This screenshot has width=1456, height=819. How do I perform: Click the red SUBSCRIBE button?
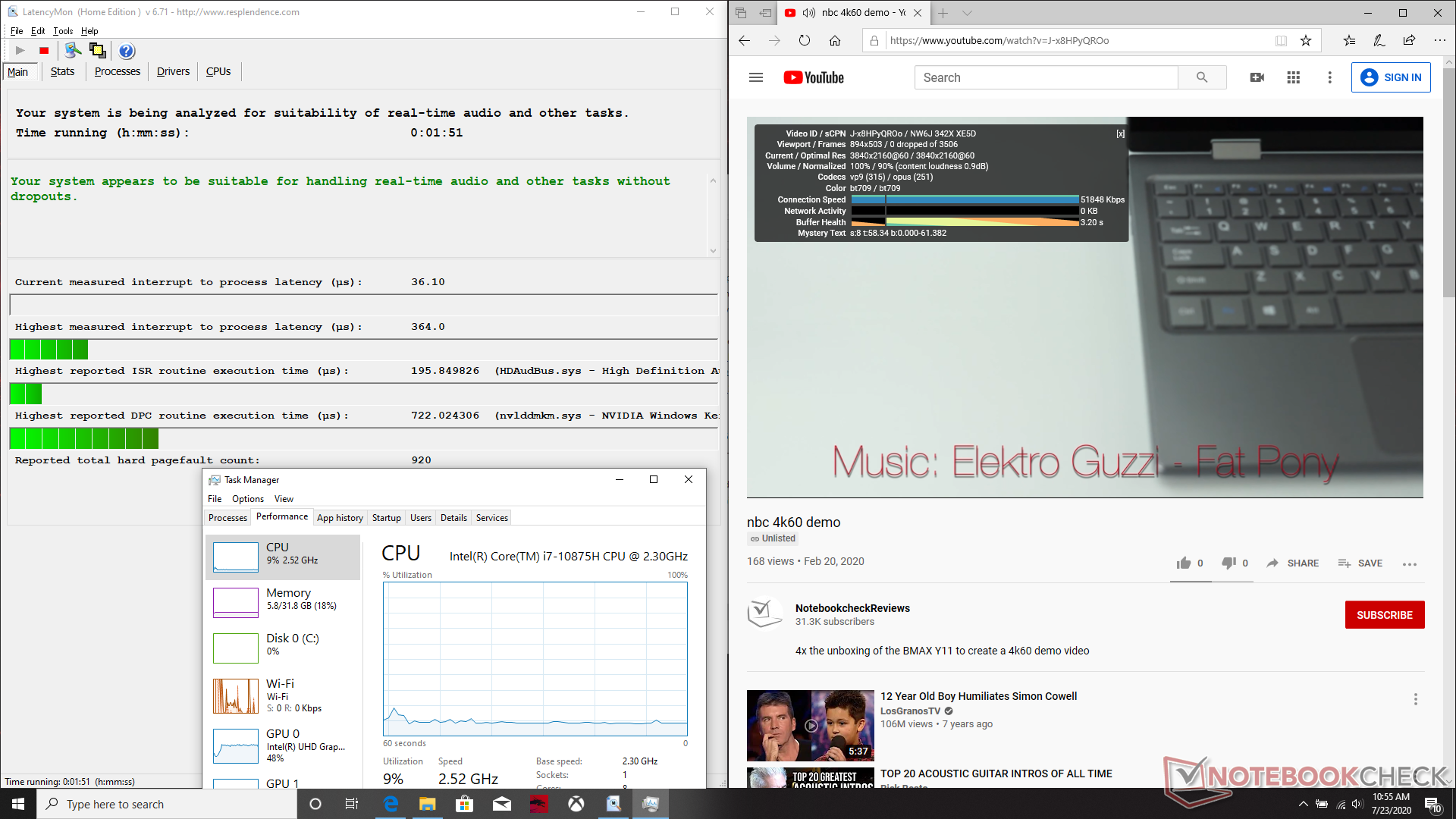click(1384, 615)
